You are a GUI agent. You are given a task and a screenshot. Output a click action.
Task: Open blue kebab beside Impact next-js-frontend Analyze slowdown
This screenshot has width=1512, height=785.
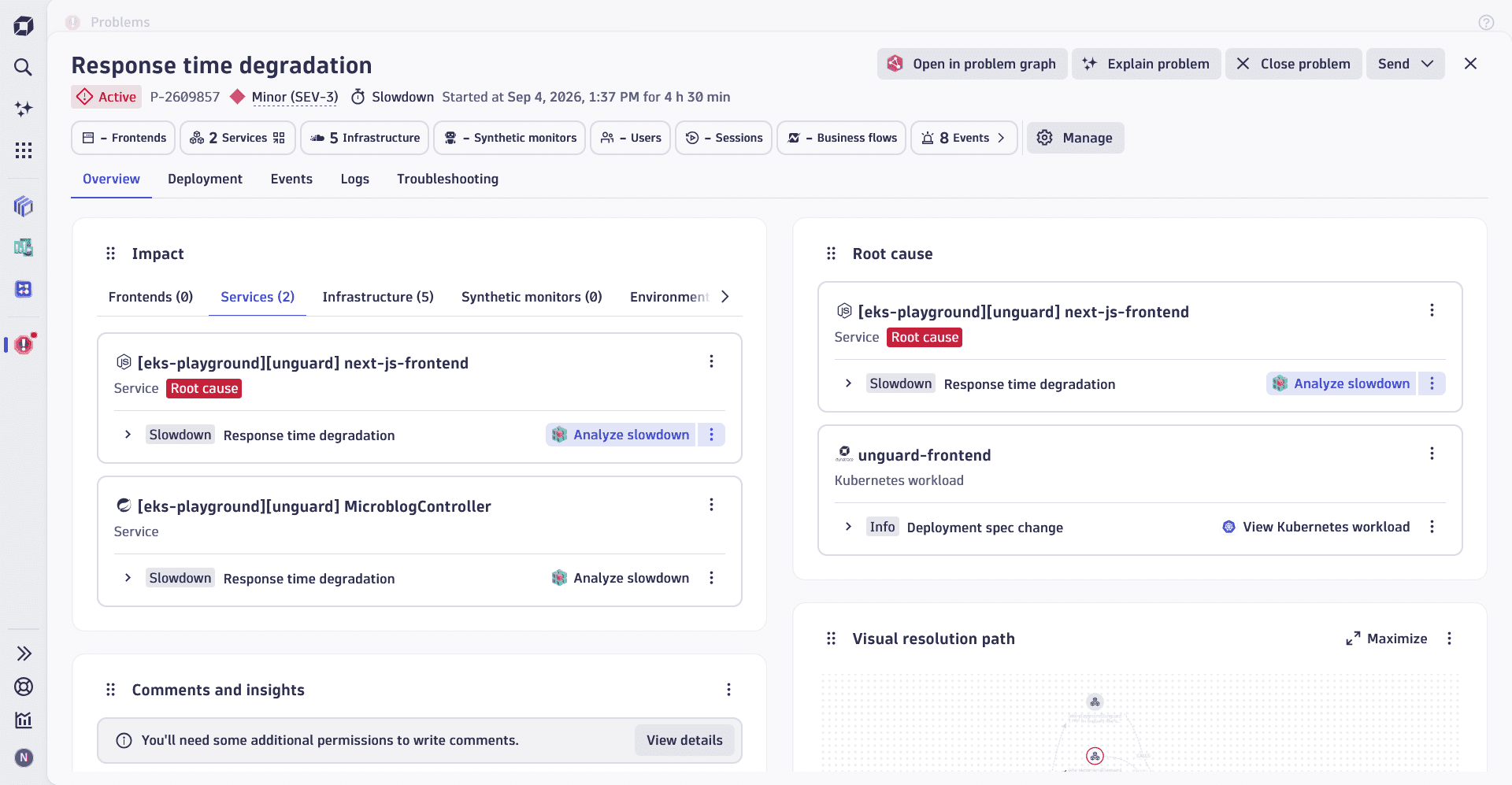click(711, 435)
